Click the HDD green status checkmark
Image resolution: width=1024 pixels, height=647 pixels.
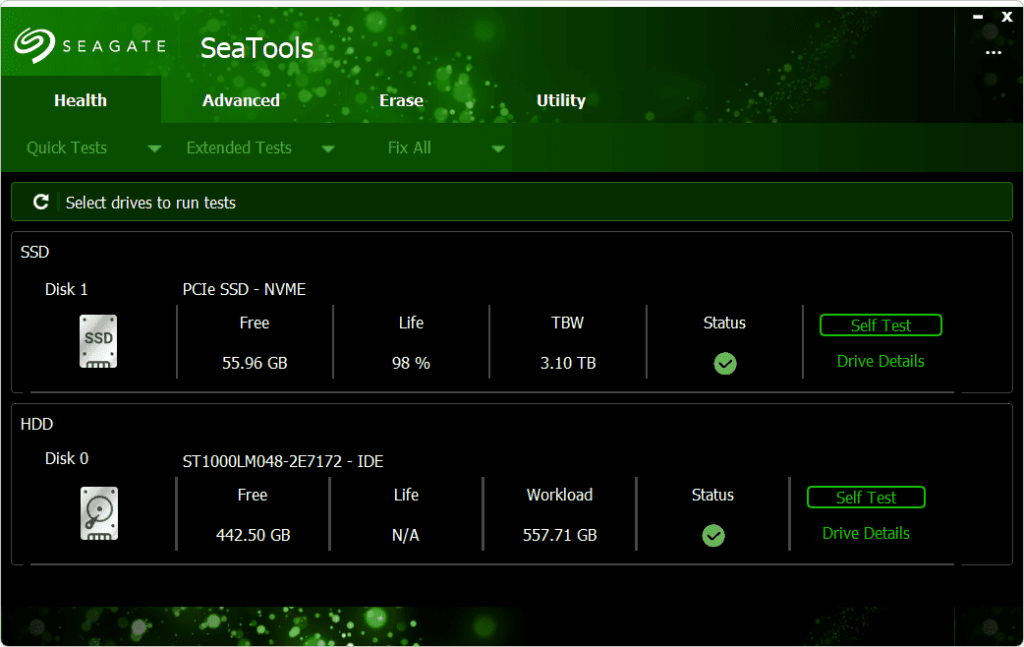pyautogui.click(x=713, y=536)
